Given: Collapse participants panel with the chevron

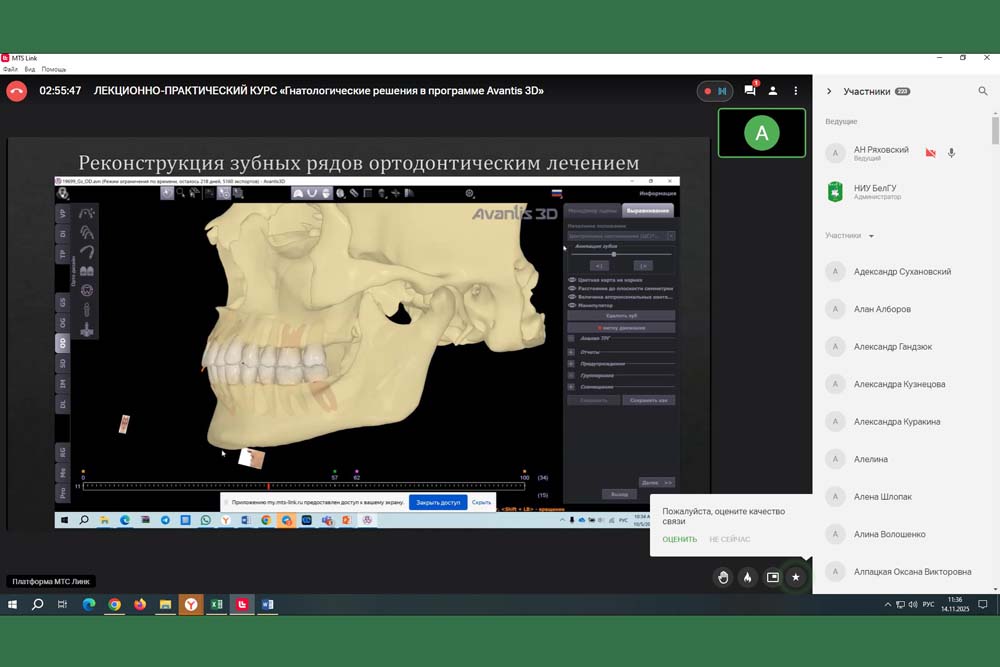Looking at the screenshot, I should (x=829, y=91).
